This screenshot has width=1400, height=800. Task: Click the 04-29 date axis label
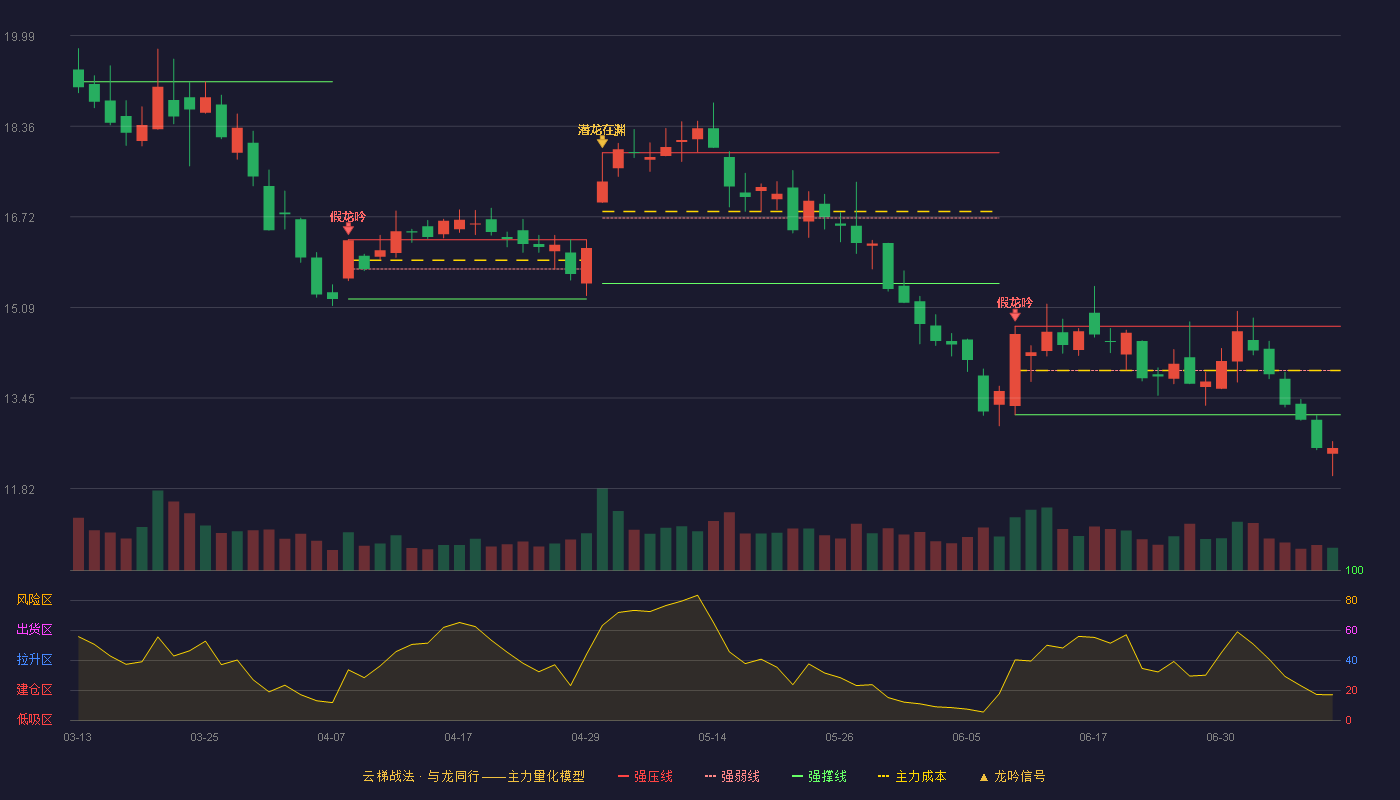click(x=585, y=737)
